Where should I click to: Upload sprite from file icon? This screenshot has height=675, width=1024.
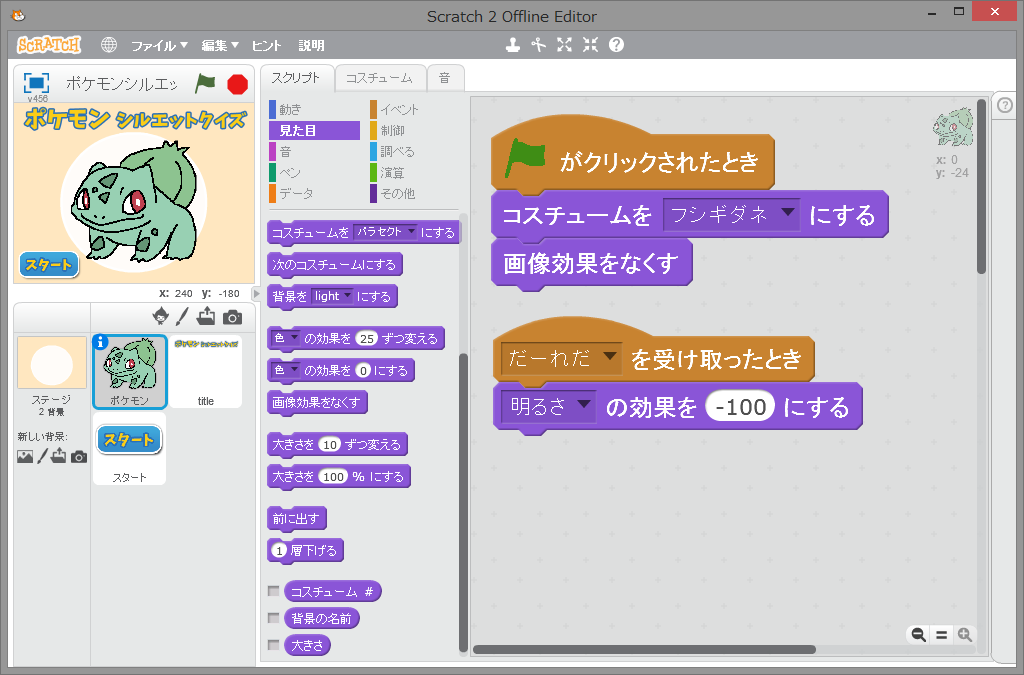pyautogui.click(x=206, y=317)
